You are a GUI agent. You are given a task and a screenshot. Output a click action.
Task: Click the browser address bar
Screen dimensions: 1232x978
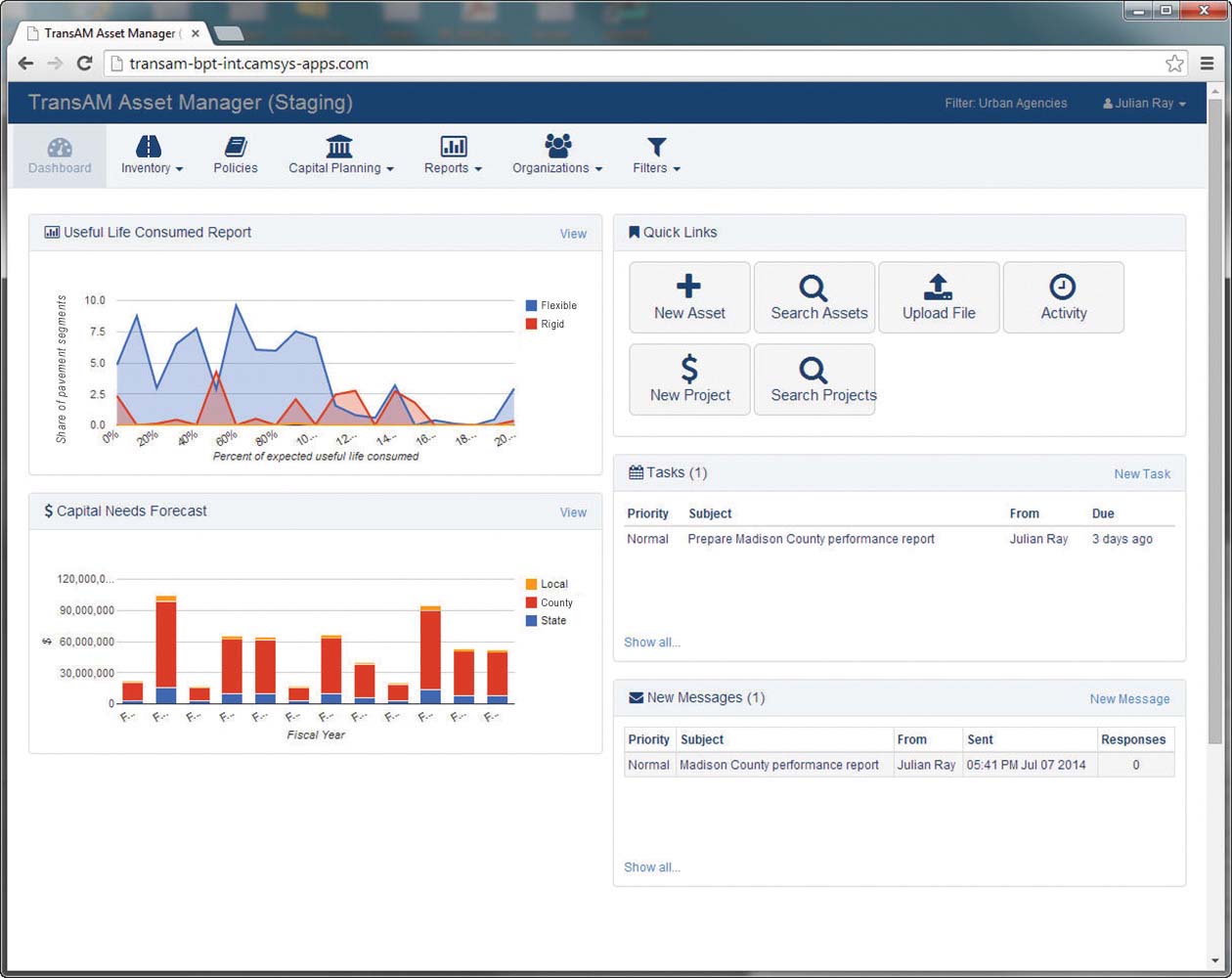point(645,64)
